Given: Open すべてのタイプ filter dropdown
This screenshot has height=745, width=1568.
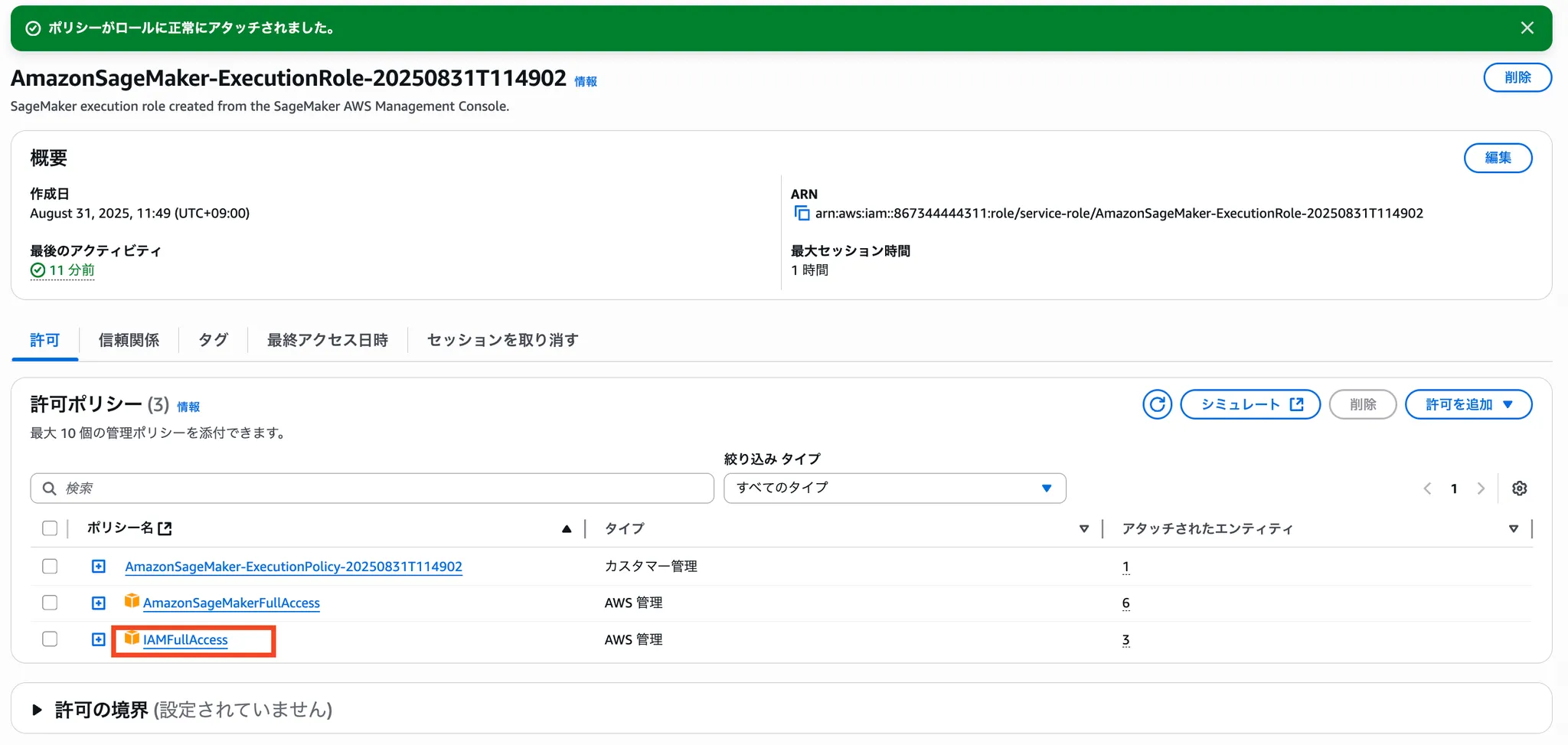Looking at the screenshot, I should [894, 488].
